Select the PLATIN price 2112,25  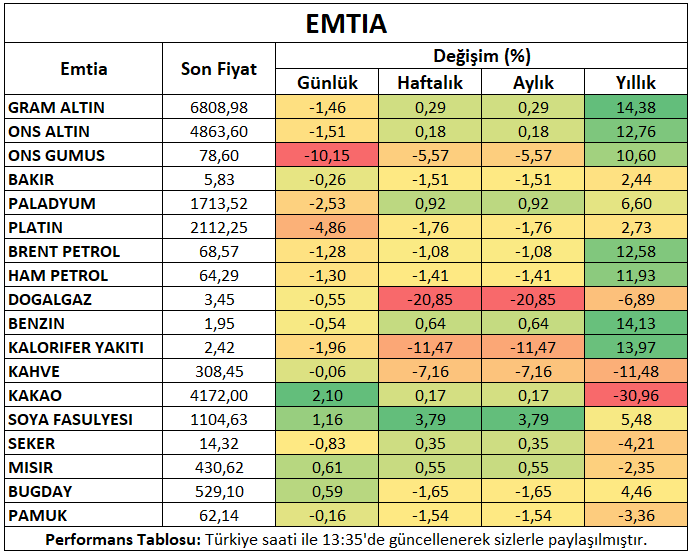(218, 227)
